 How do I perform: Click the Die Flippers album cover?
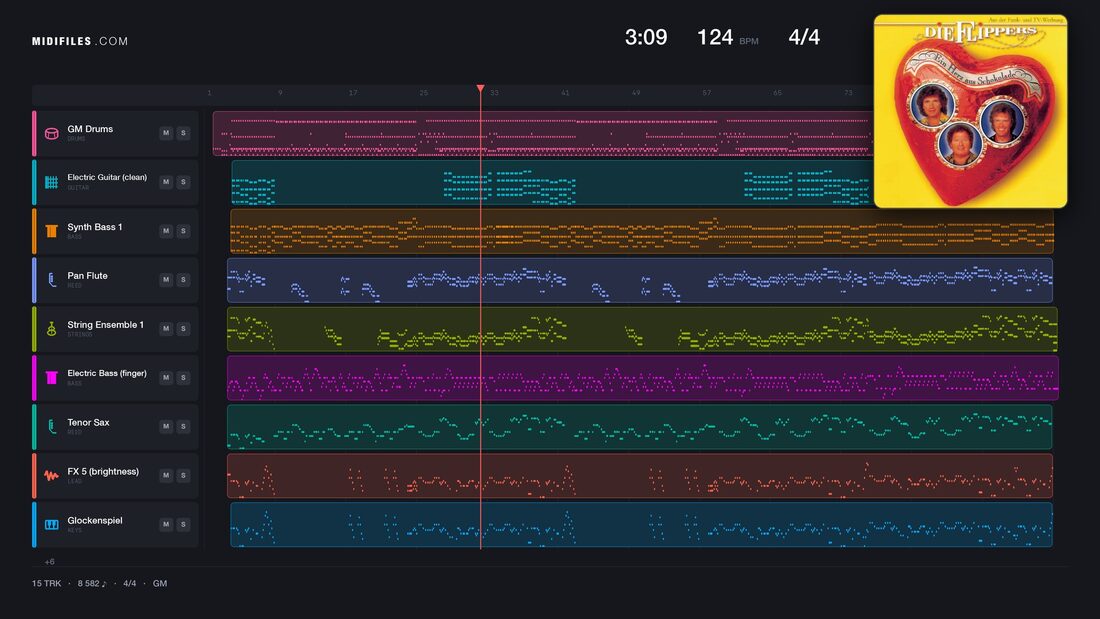970,111
